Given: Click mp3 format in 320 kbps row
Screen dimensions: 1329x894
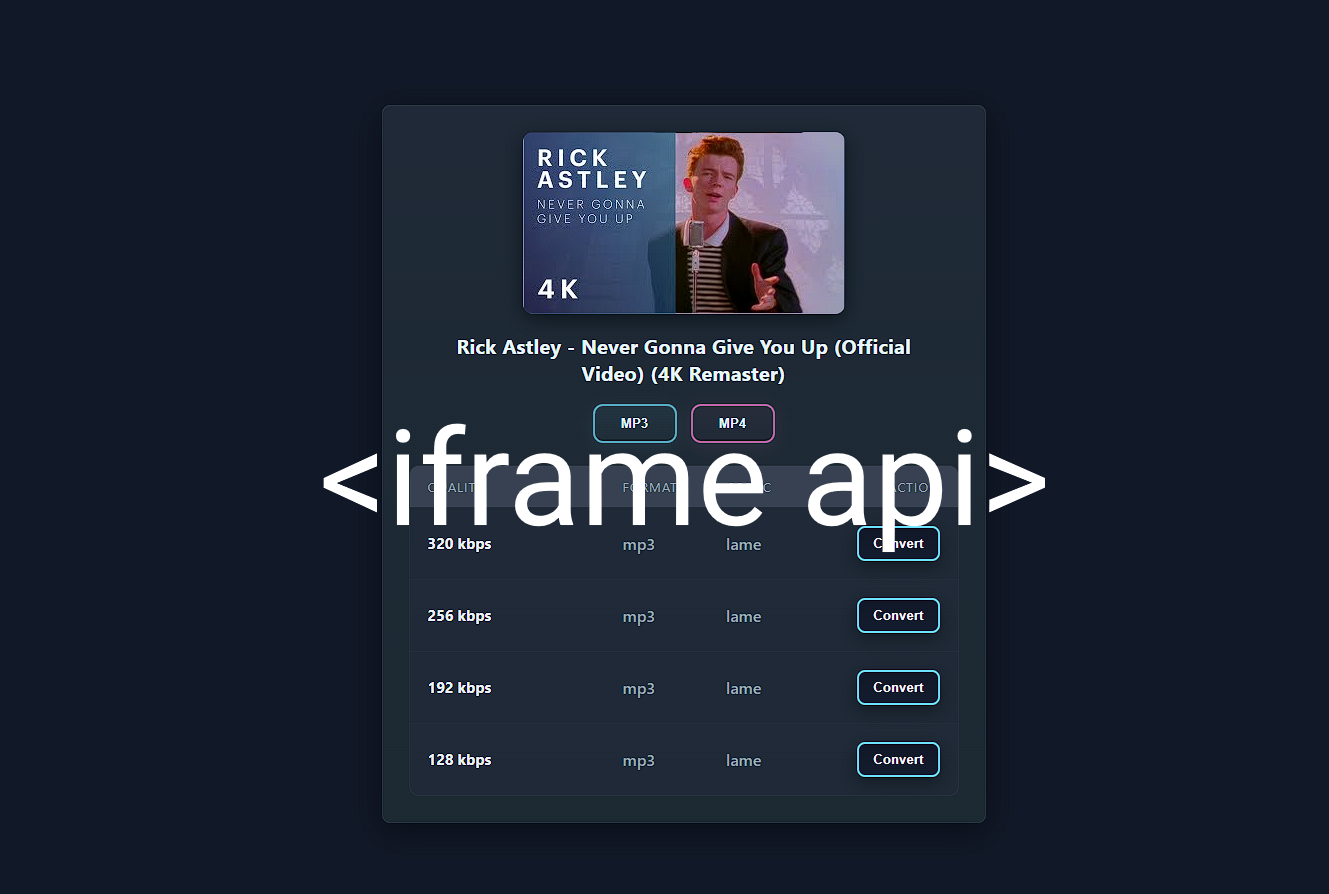Looking at the screenshot, I should coord(639,545).
